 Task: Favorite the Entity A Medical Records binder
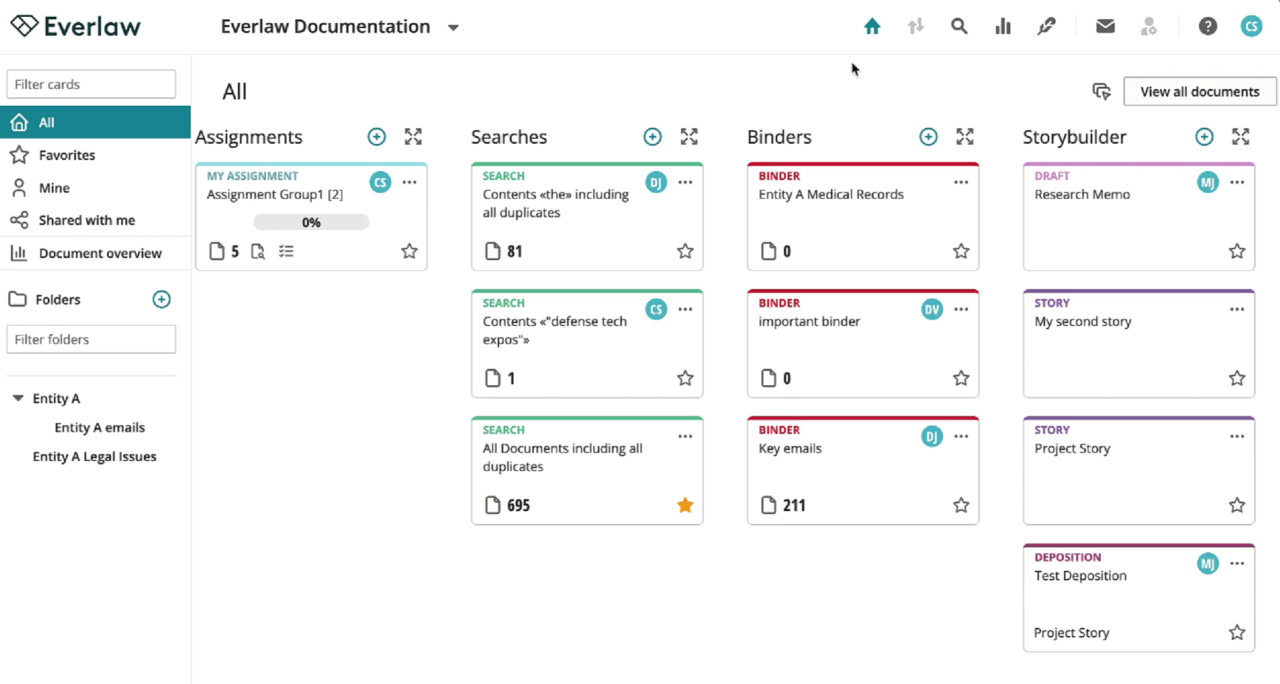[x=961, y=252]
